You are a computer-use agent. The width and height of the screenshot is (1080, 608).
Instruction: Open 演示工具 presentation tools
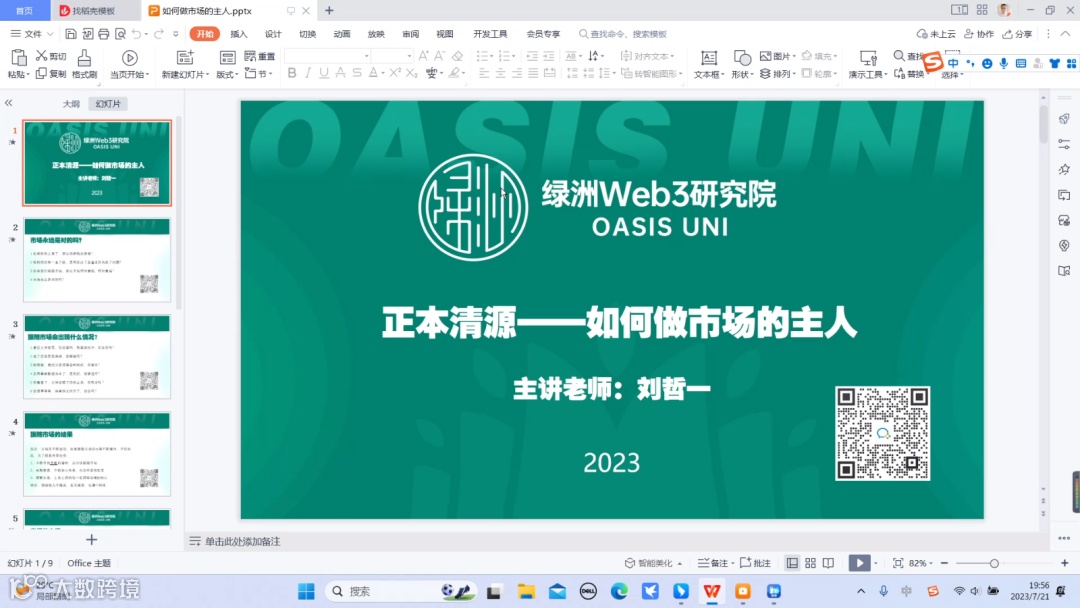(x=867, y=64)
